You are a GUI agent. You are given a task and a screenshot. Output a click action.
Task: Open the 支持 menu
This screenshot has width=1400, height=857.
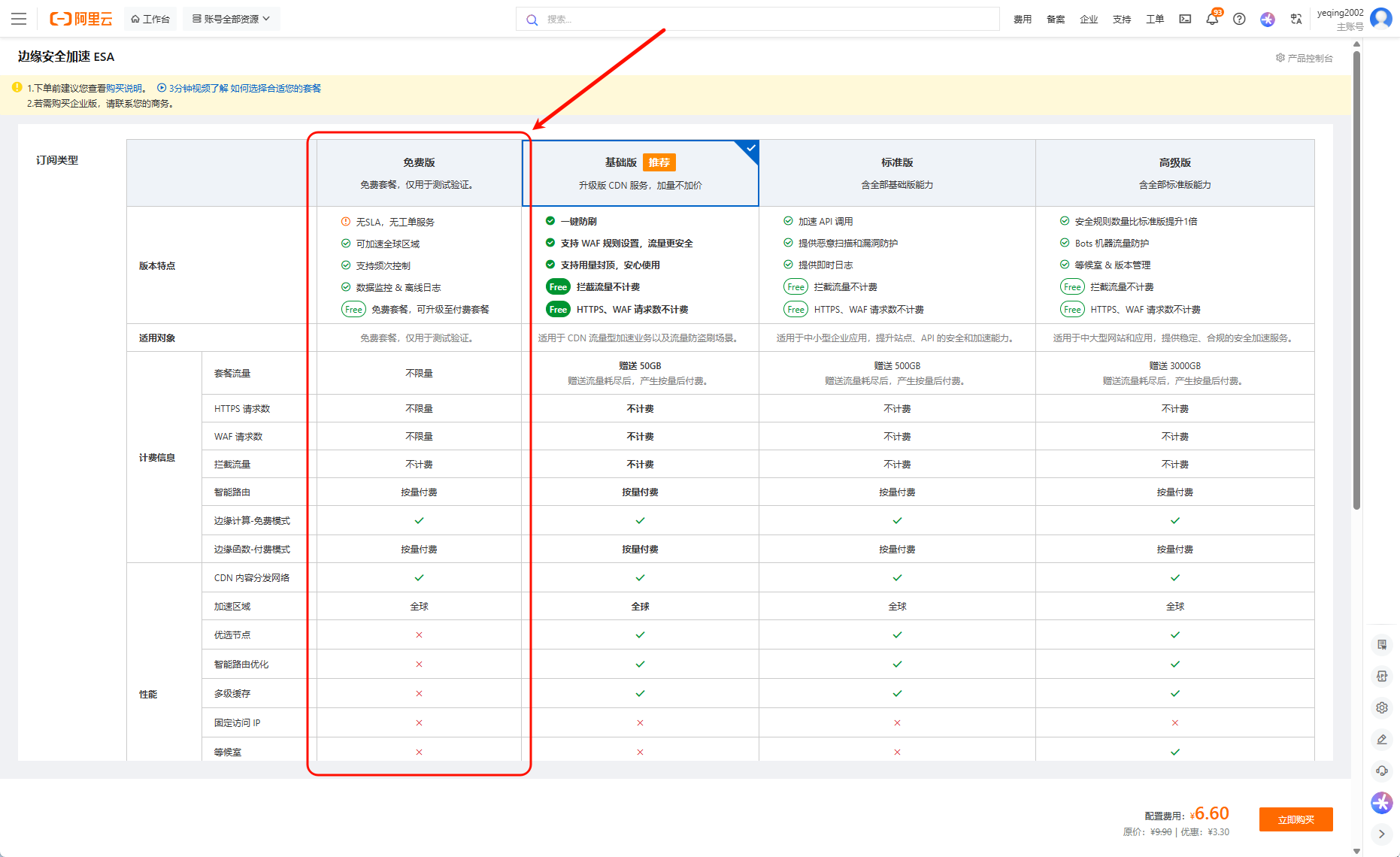point(1122,20)
